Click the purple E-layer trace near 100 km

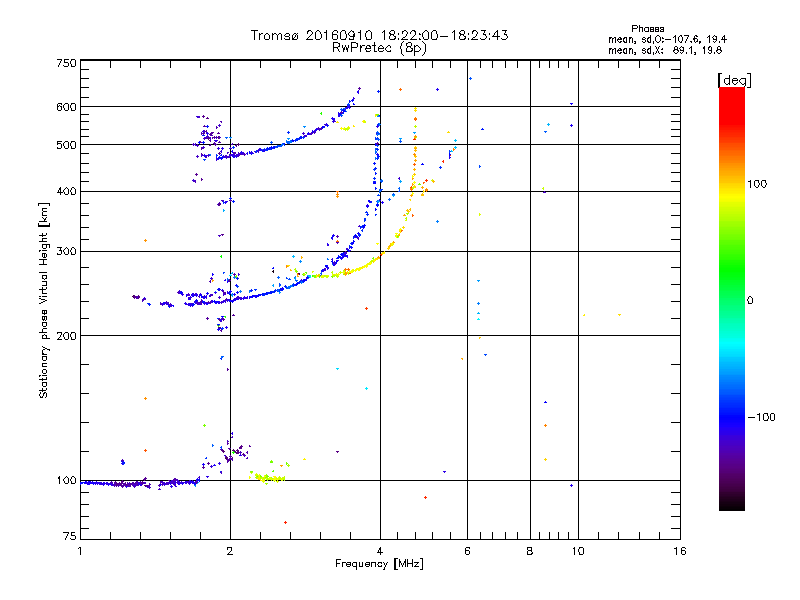point(140,483)
